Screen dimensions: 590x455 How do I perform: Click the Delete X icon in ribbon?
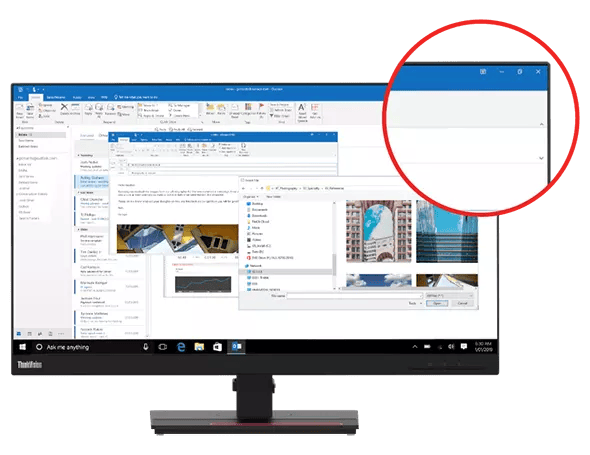64,107
